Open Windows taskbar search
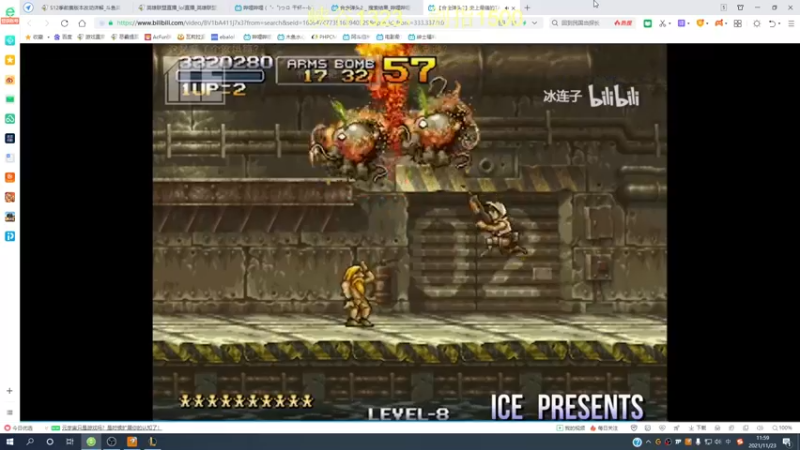This screenshot has width=800, height=450. point(30,442)
